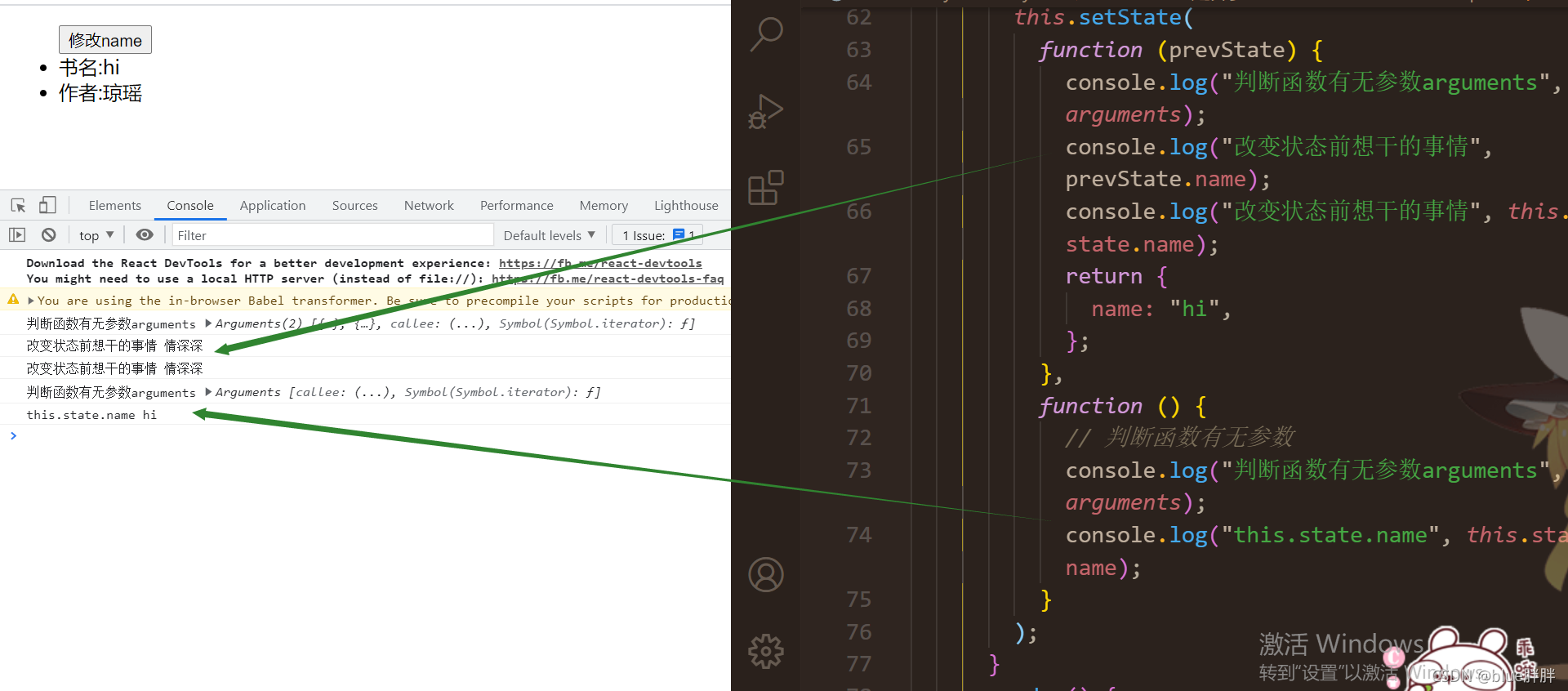The image size is (1568, 691).
Task: Click the this.state.name hi log line
Action: click(x=91, y=415)
